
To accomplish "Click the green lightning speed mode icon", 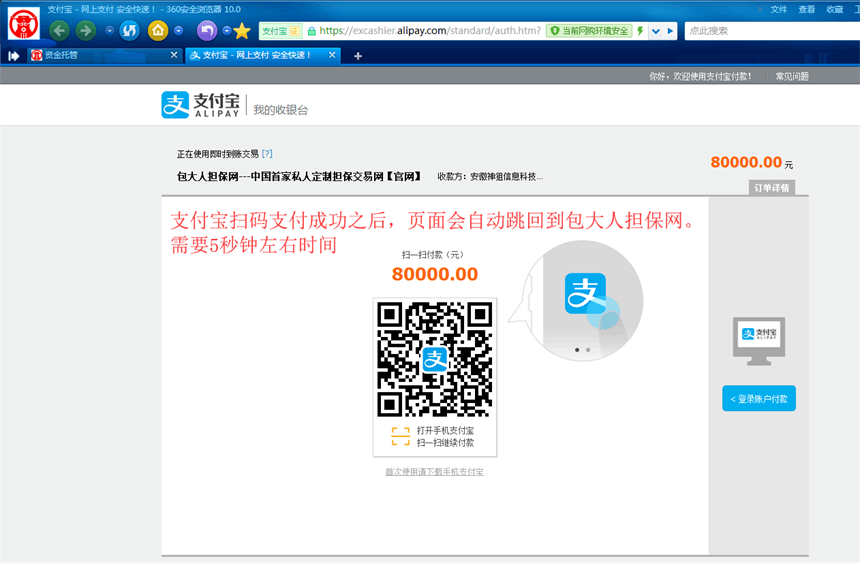I will tap(640, 31).
